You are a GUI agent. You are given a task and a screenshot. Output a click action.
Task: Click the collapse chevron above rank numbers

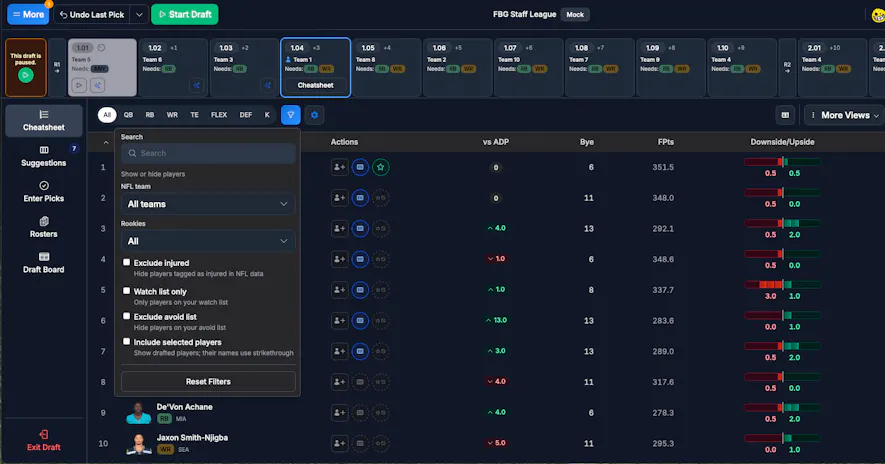pos(106,142)
